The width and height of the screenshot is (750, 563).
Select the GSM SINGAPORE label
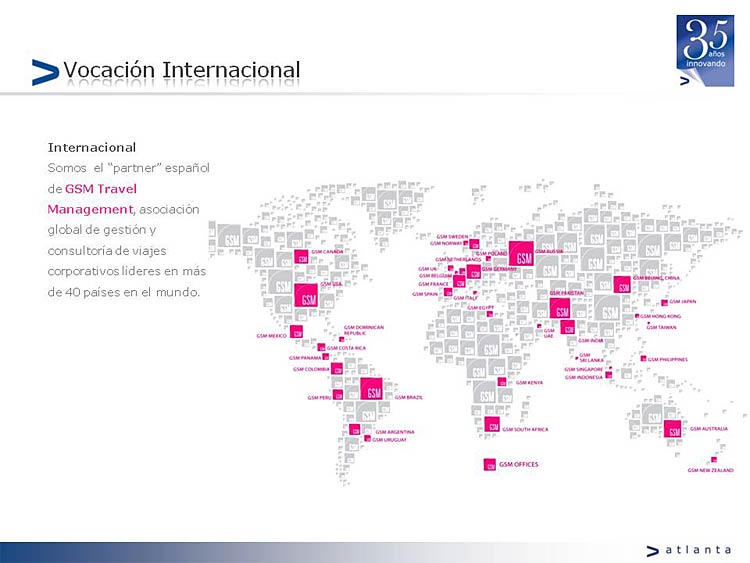pyautogui.click(x=584, y=369)
